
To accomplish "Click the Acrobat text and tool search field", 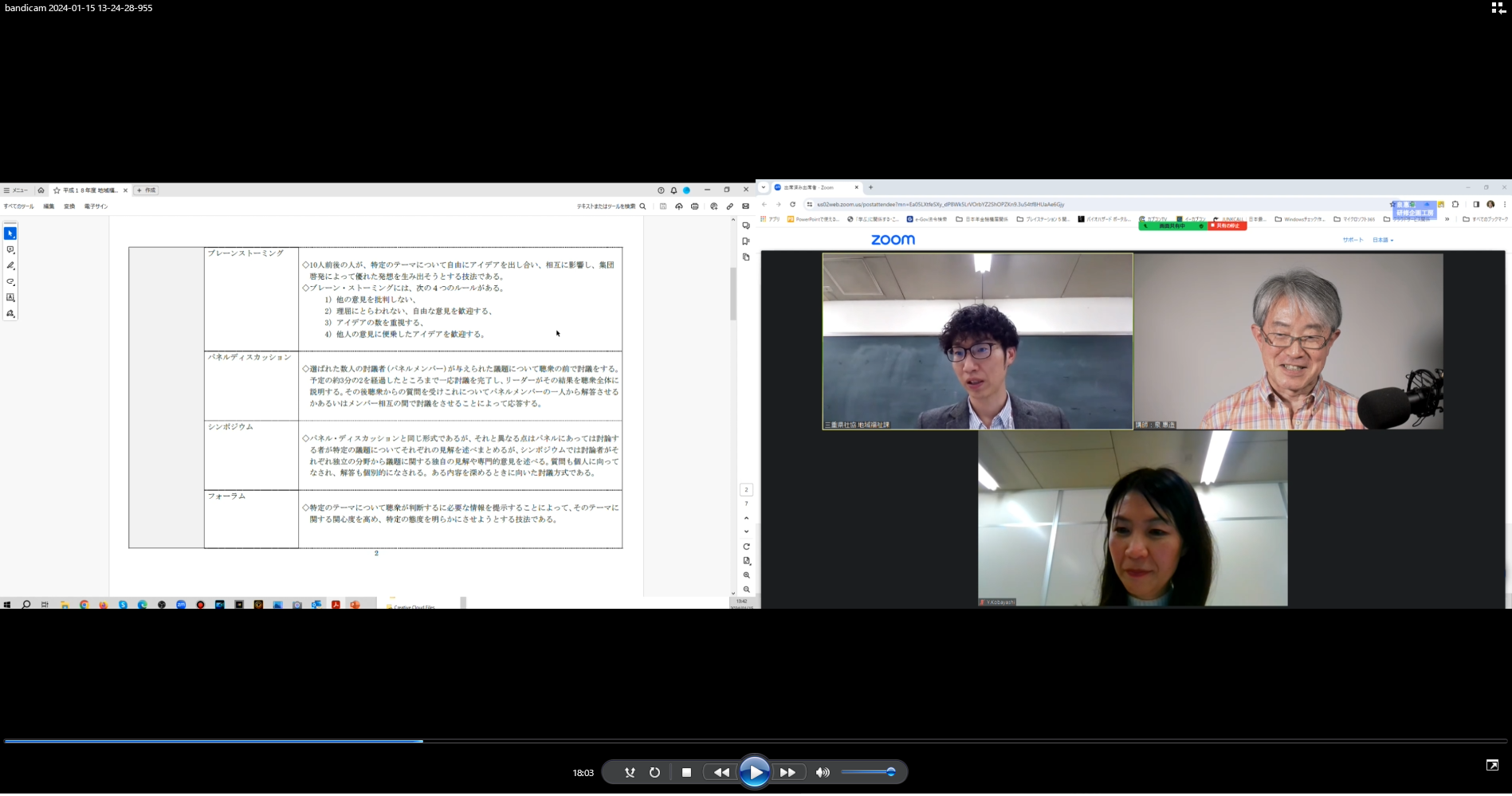I will [611, 206].
